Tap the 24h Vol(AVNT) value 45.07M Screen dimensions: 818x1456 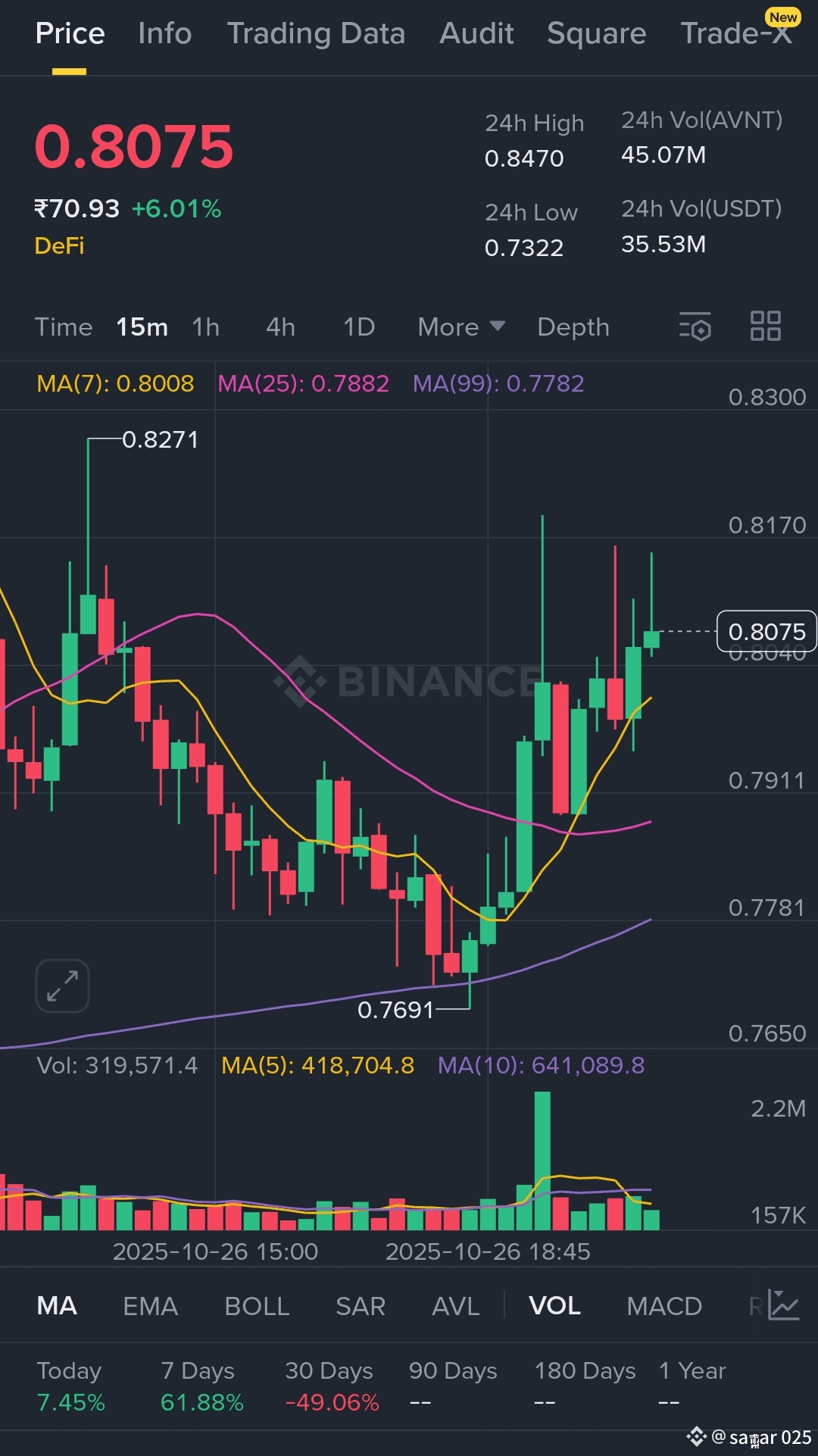(663, 155)
